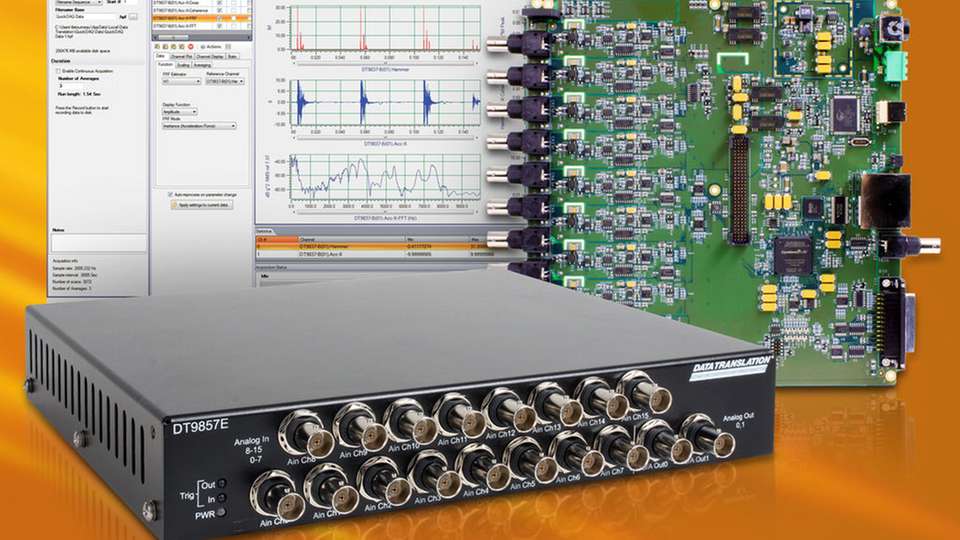Select the Acc-X row in Statistics table
Screen dimensions: 960x540
click(x=375, y=253)
